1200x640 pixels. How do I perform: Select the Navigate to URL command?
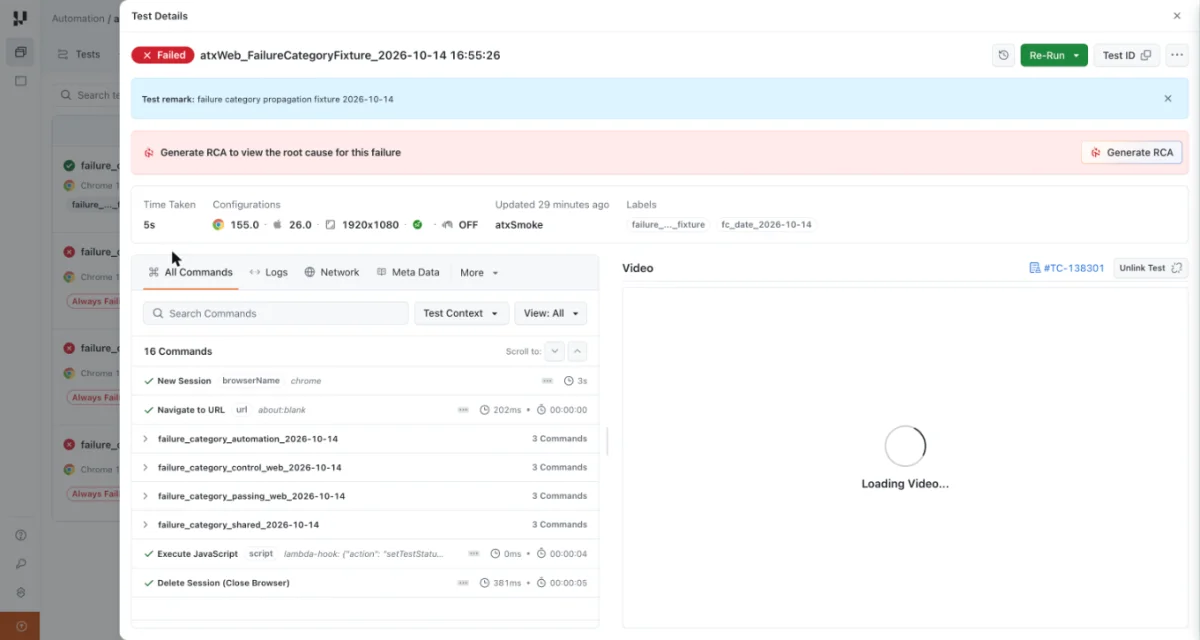tap(365, 410)
